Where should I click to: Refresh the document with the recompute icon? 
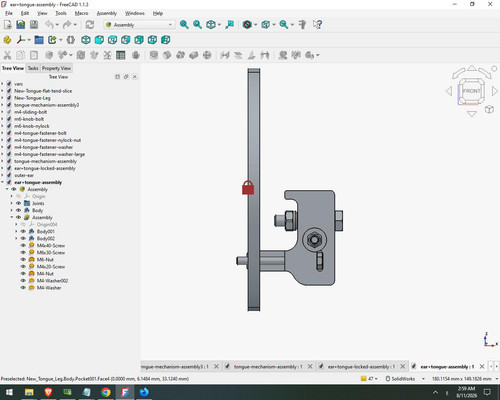point(90,25)
